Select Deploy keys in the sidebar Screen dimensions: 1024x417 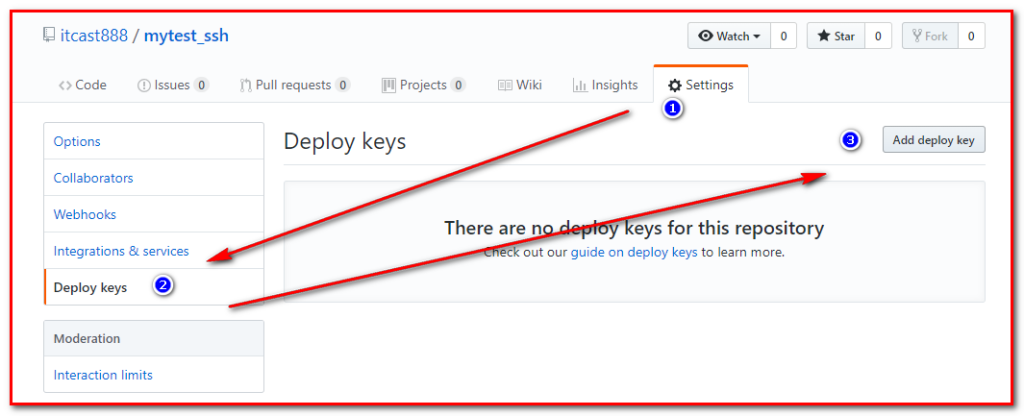tap(153, 287)
